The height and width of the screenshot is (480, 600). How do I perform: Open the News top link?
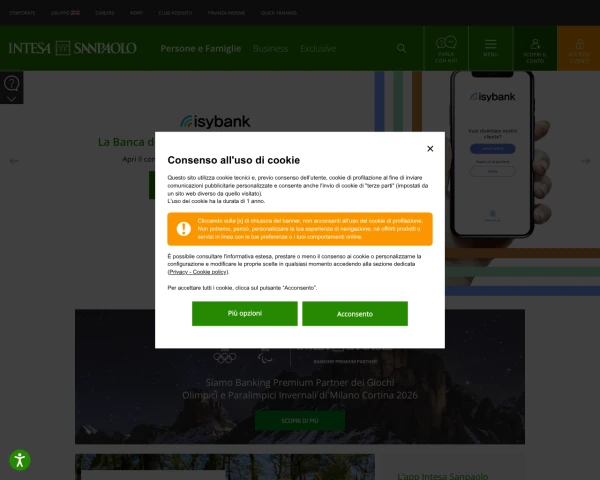click(136, 13)
